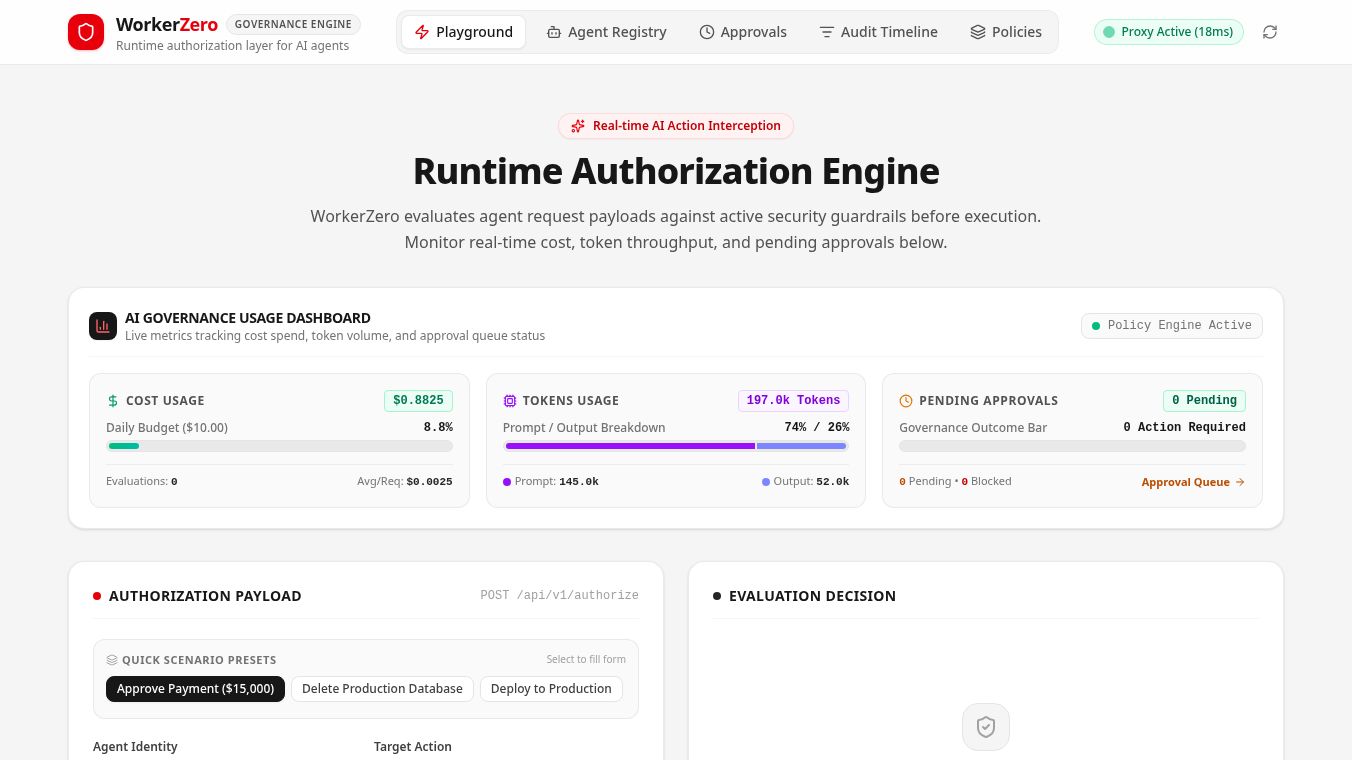Click the dollar sign icon on Cost Usage

(x=113, y=401)
